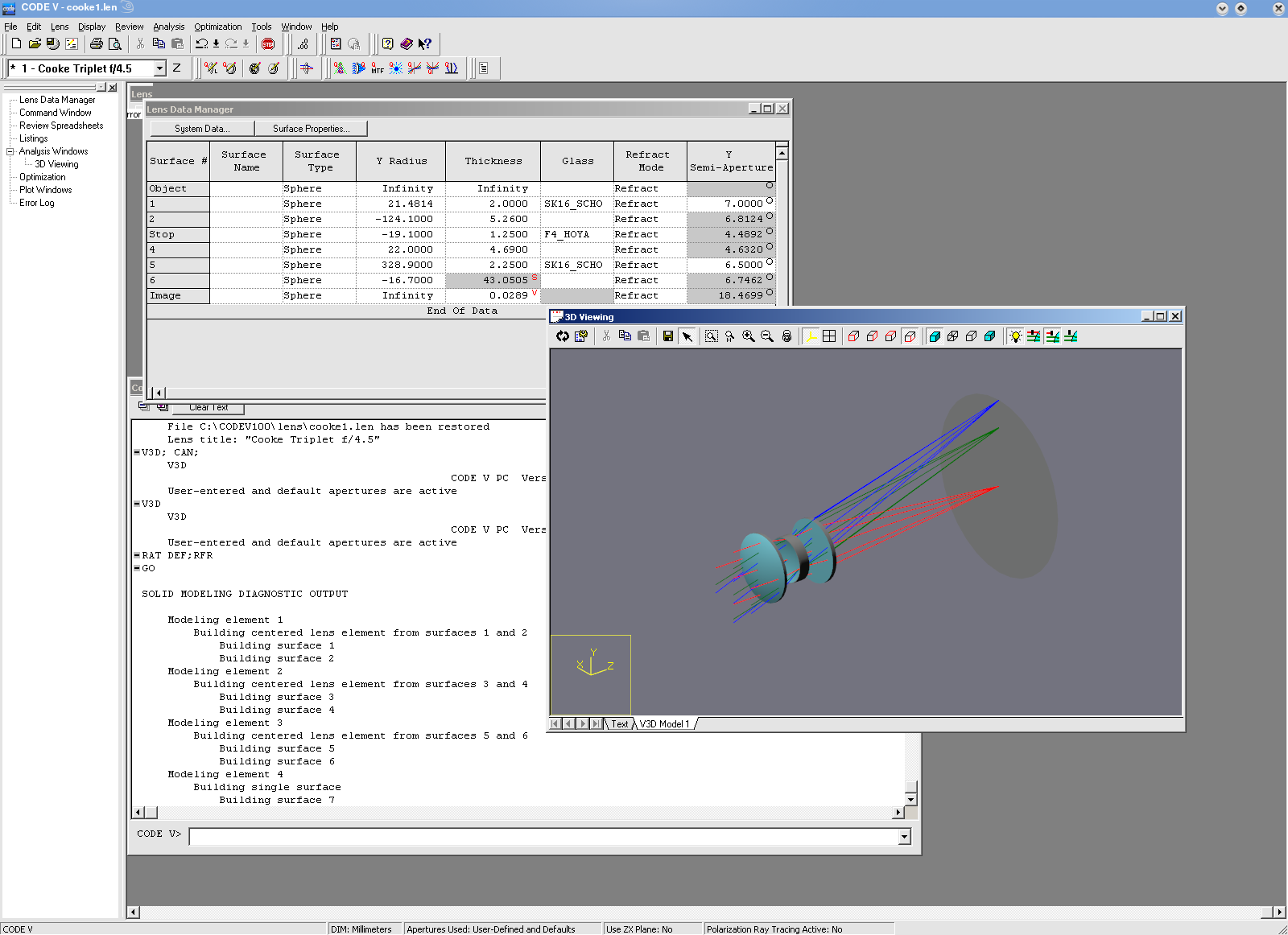This screenshot has width=1288, height=935.
Task: Switch to the V3D Model 1 tab
Action: [x=666, y=723]
